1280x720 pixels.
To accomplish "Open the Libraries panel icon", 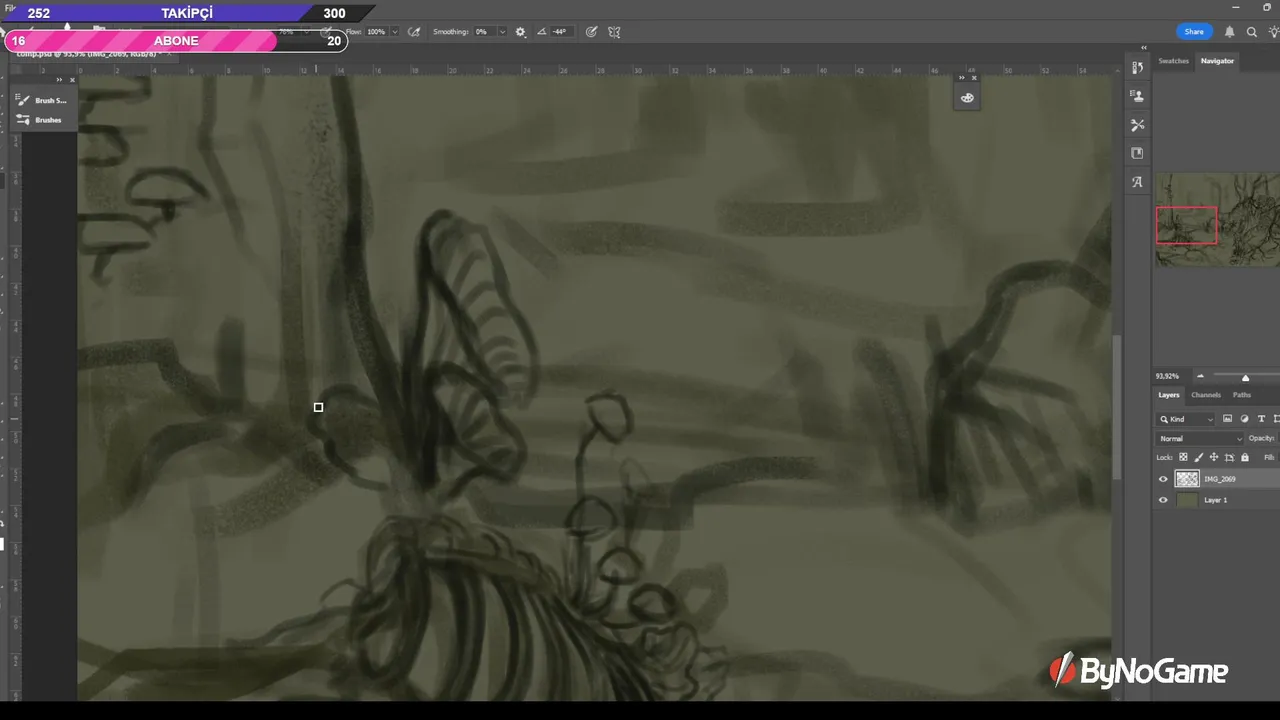I will [x=1137, y=153].
